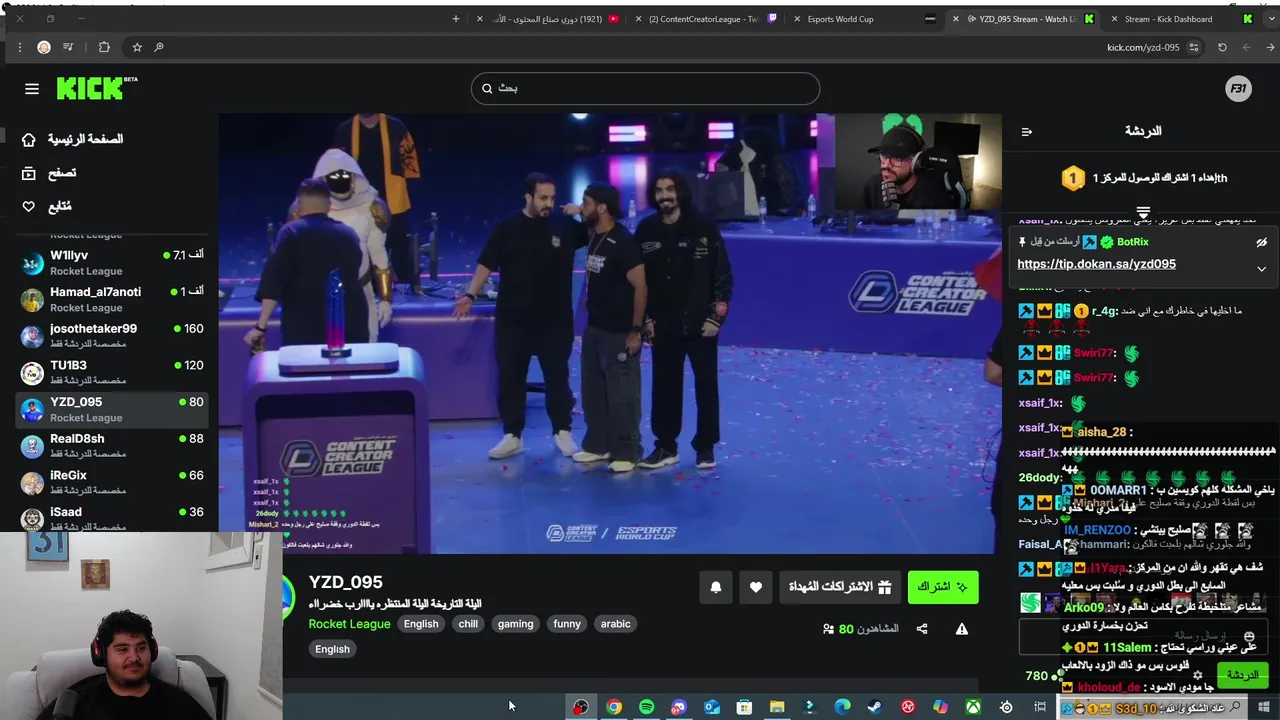
Task: Open iReGix channel in sidebar
Action: pyautogui.click(x=112, y=482)
